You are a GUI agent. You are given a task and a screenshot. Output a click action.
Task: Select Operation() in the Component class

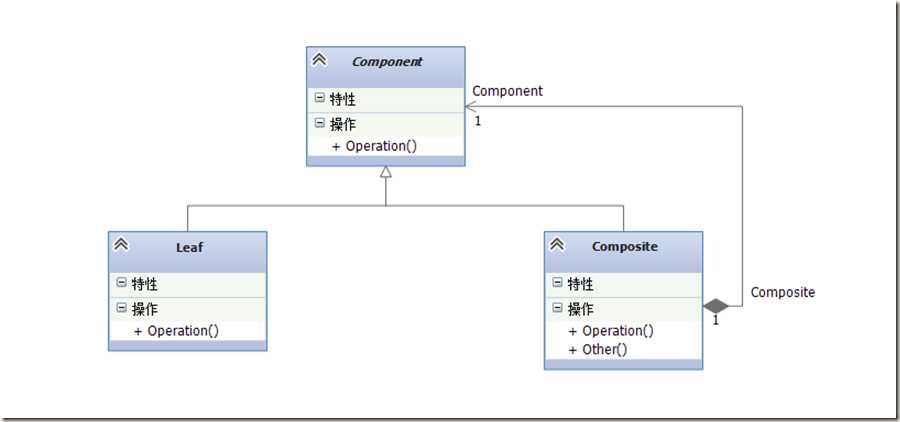coord(381,146)
